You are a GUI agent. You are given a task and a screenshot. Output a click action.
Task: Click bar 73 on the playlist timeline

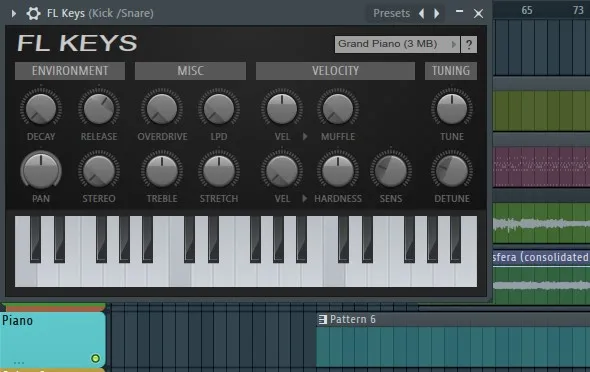[578, 10]
